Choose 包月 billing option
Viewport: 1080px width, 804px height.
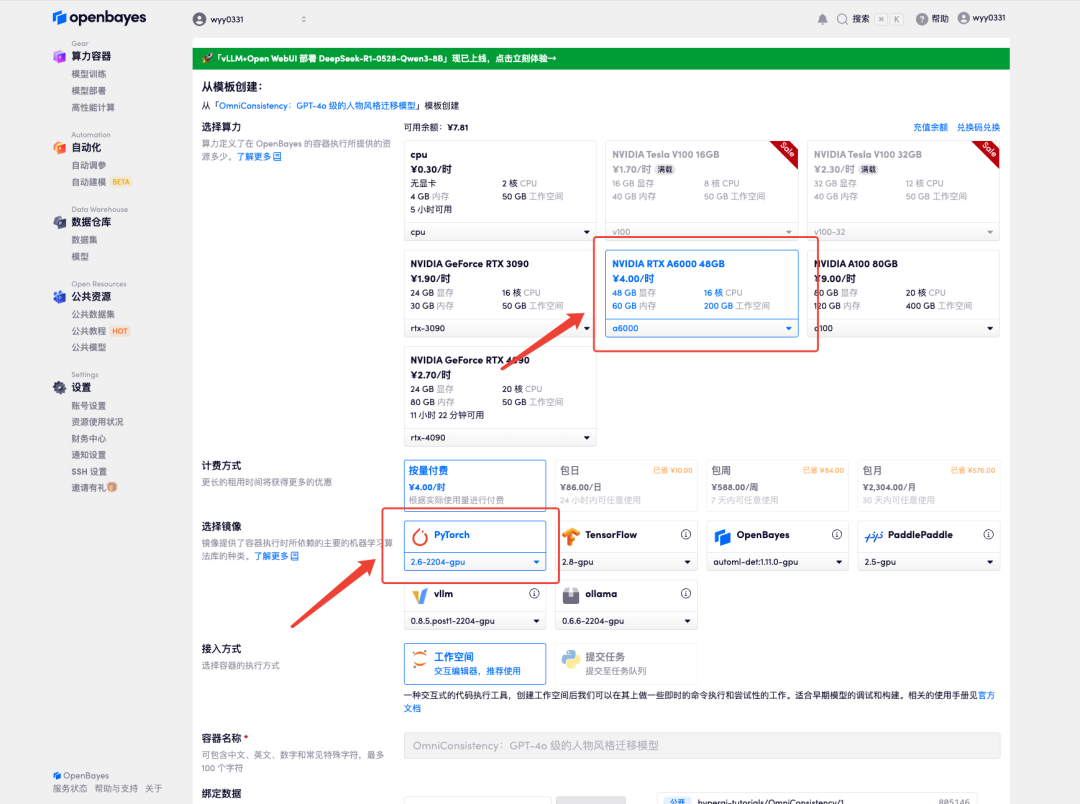click(x=929, y=485)
